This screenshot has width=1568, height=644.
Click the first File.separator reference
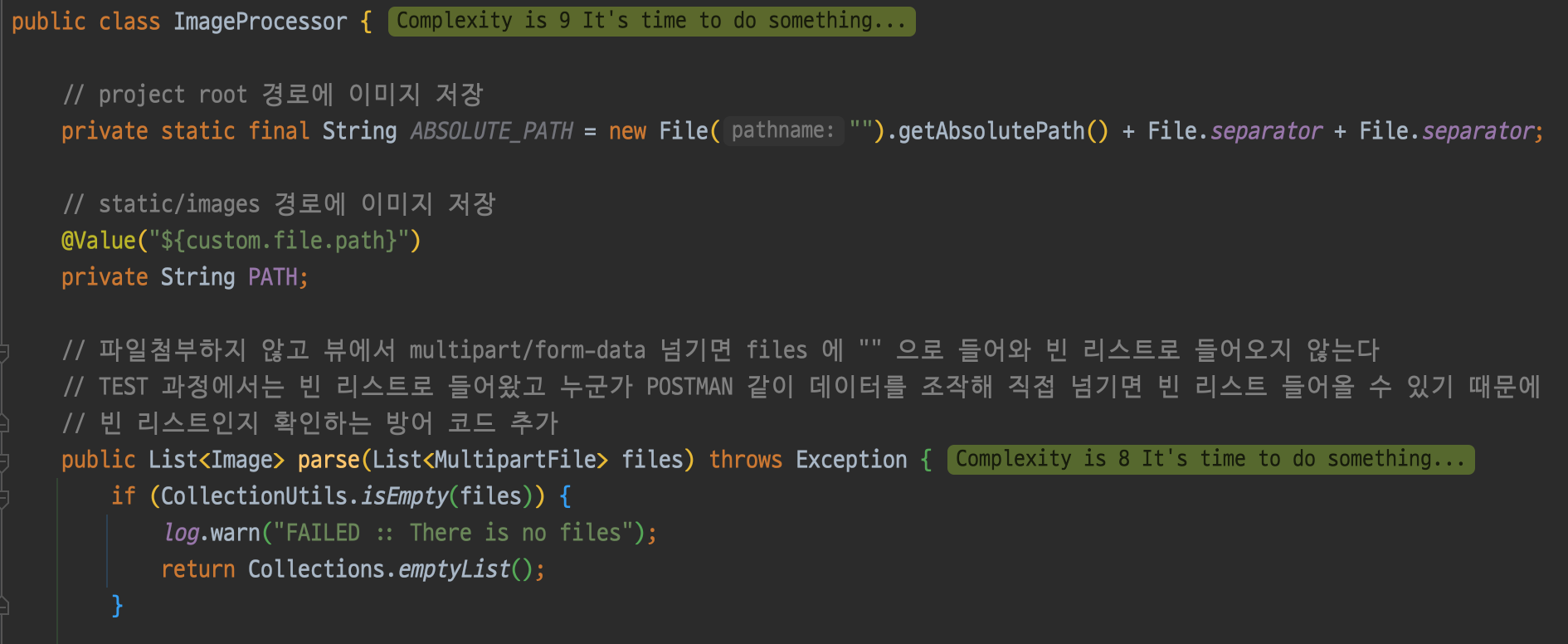pyautogui.click(x=1234, y=131)
